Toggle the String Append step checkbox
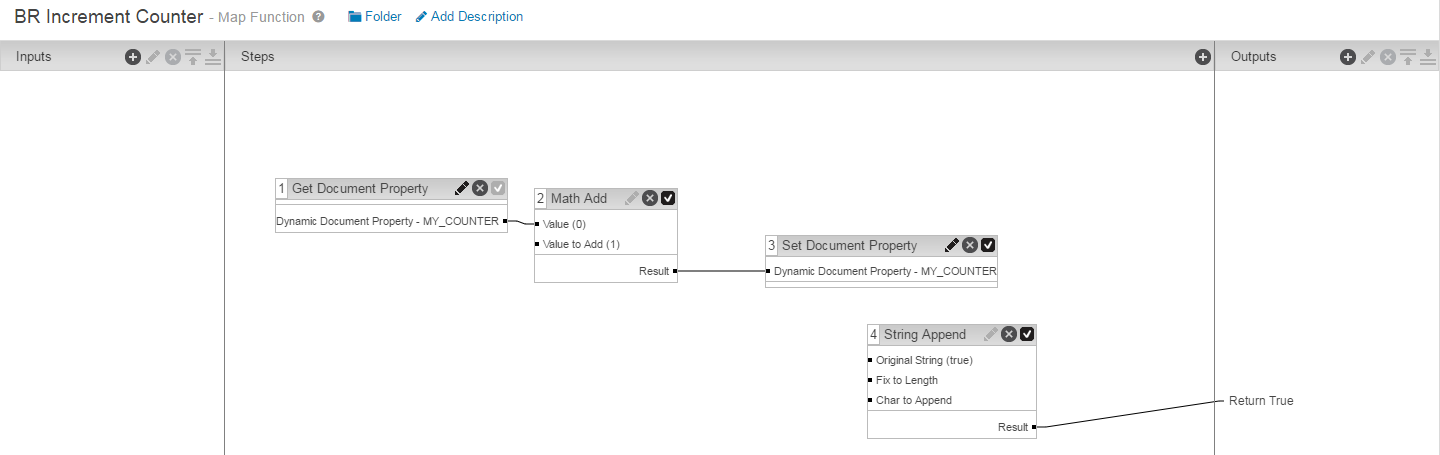Viewport: 1440px width, 455px height. click(1027, 334)
